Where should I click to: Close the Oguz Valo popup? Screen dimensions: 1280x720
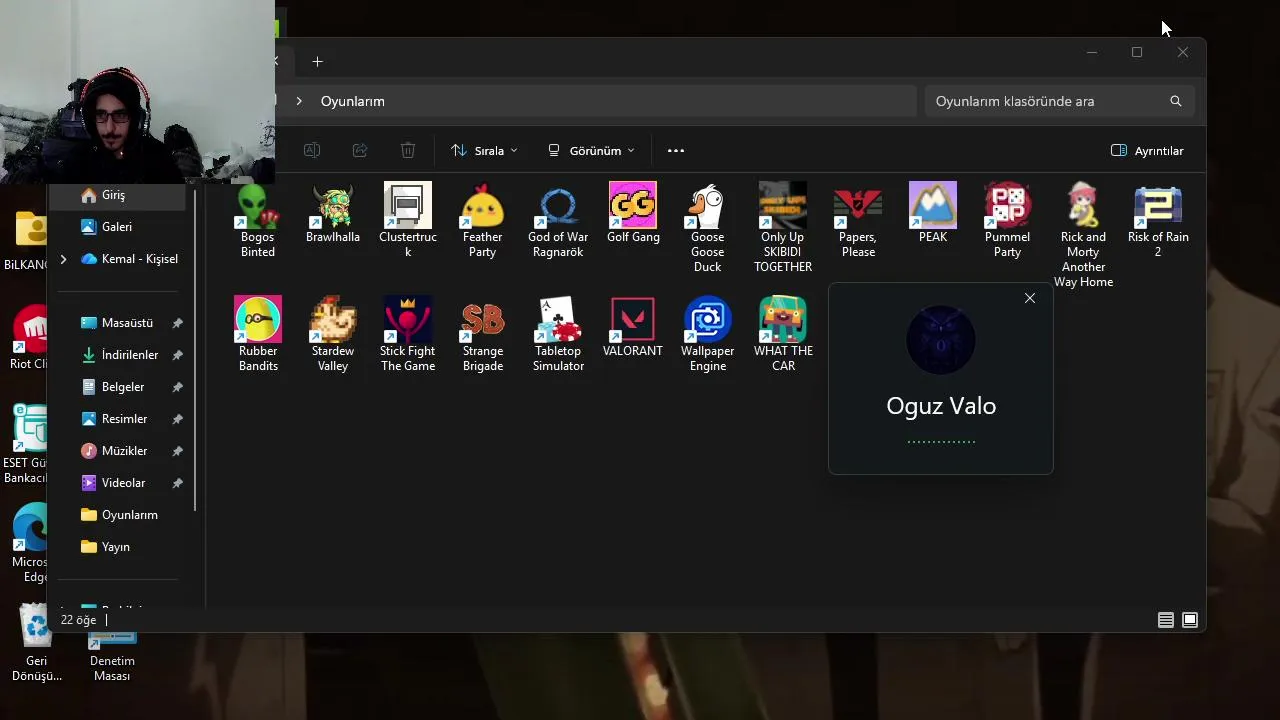click(1030, 298)
